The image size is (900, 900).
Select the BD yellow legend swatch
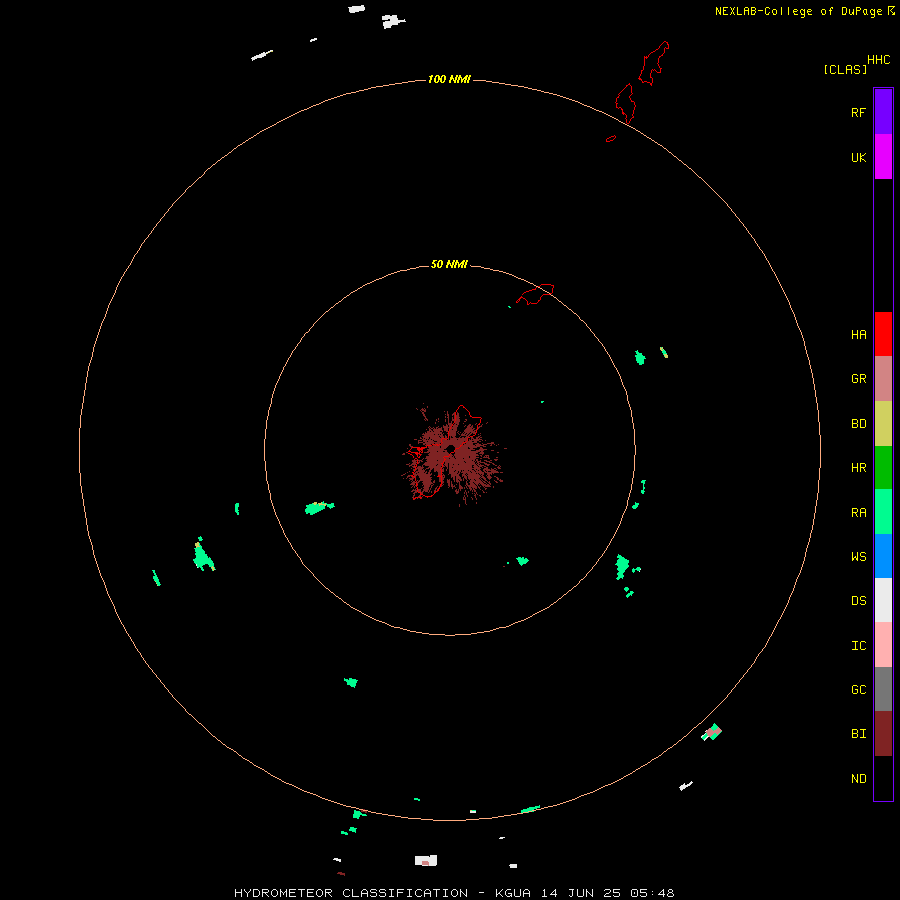[x=883, y=424]
